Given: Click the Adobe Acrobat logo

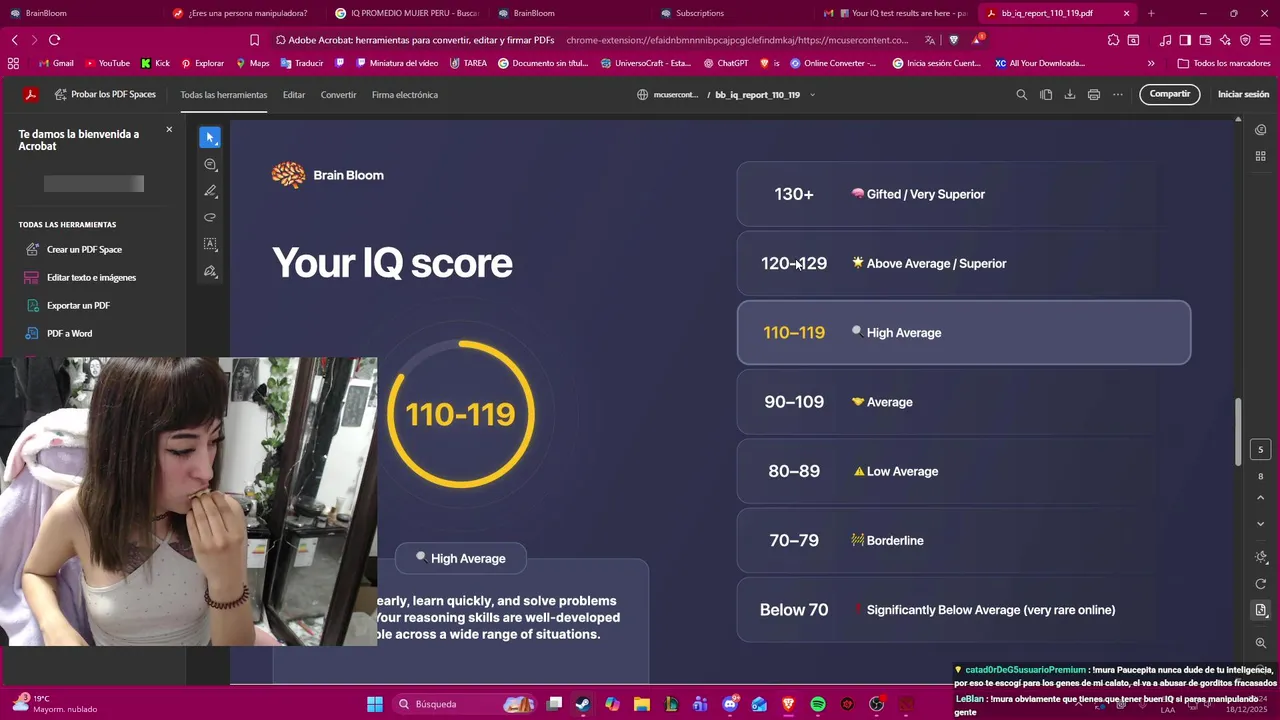Looking at the screenshot, I should [x=31, y=95].
